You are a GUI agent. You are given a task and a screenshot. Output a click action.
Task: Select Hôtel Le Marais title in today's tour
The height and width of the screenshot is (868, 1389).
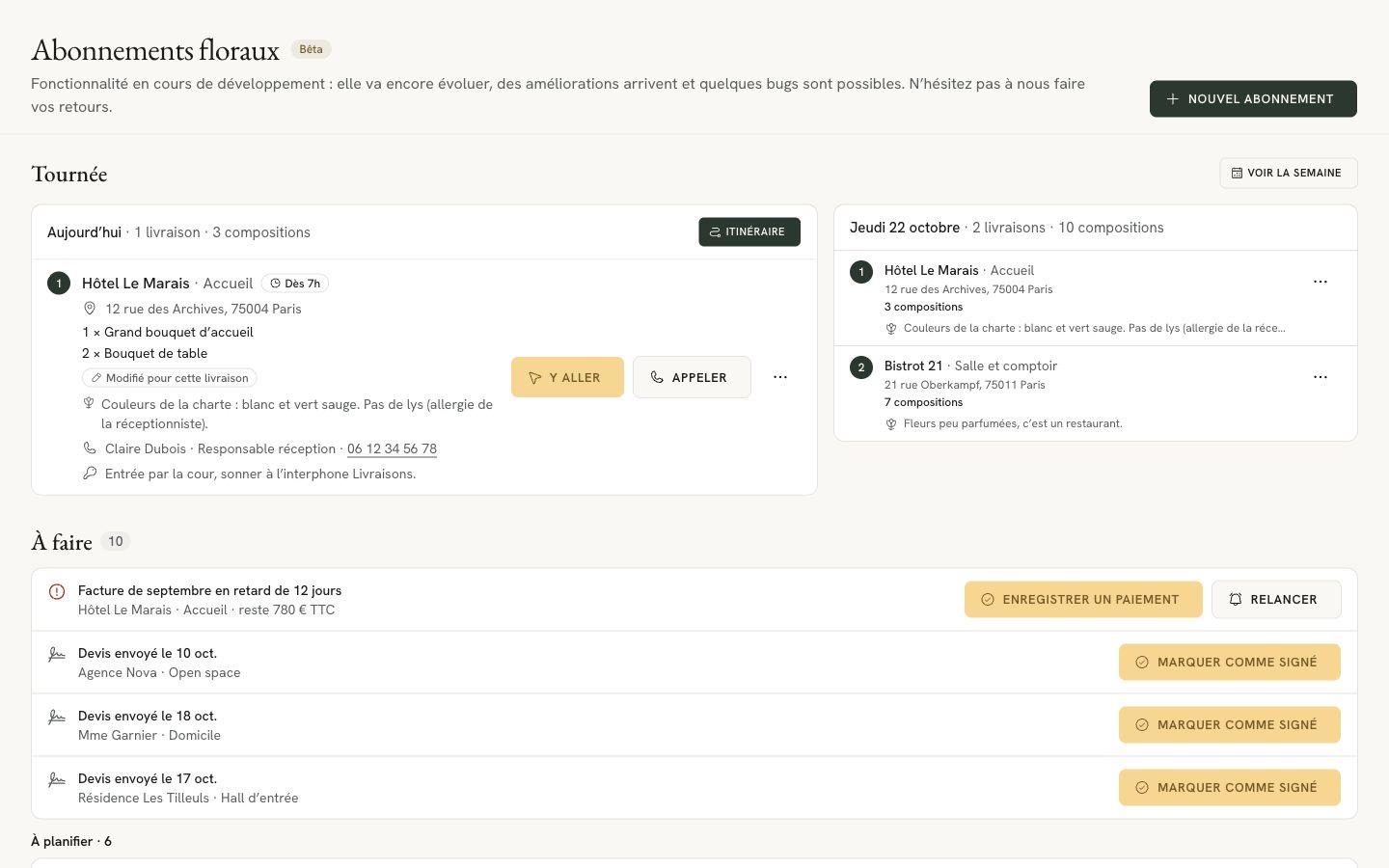136,284
